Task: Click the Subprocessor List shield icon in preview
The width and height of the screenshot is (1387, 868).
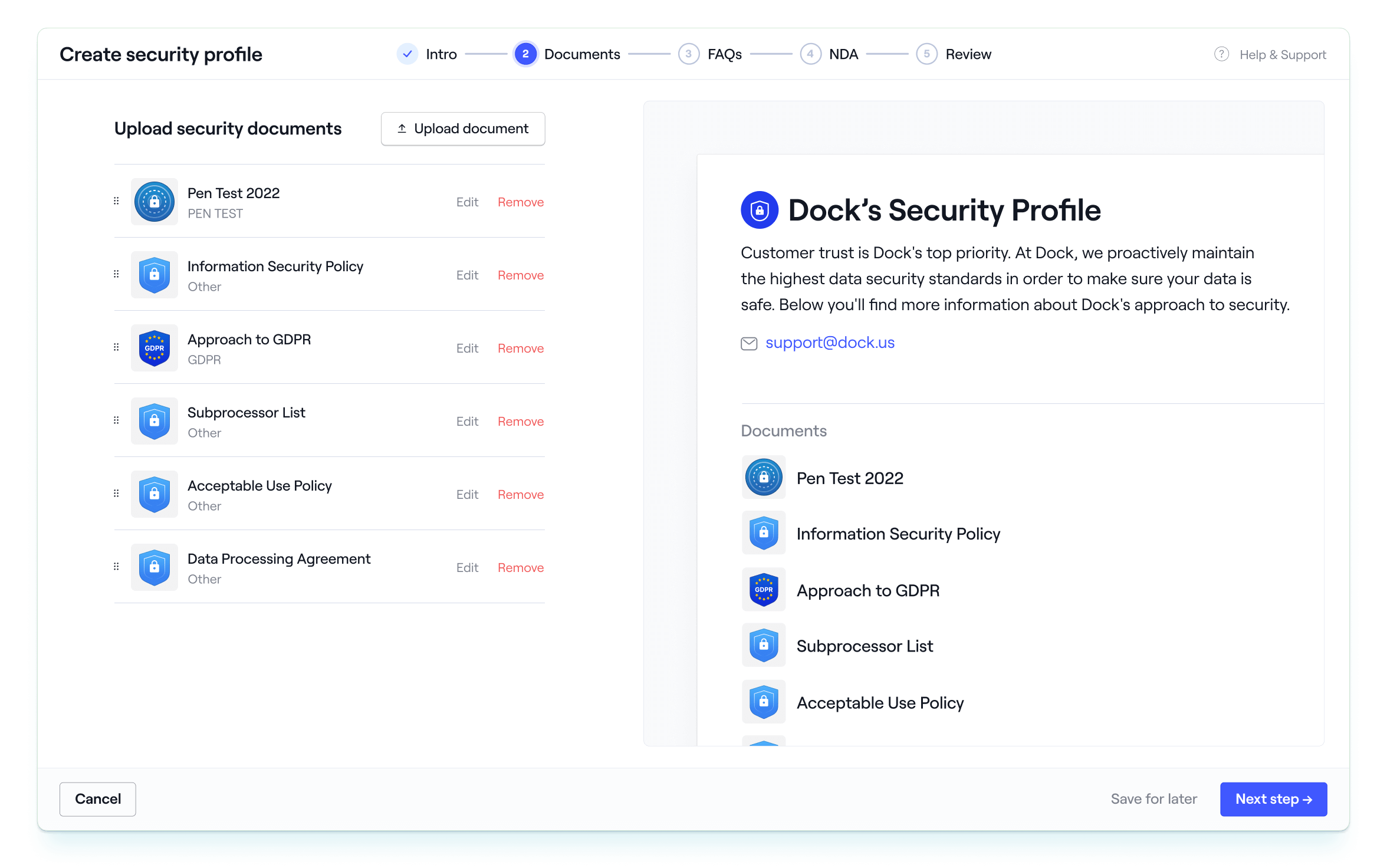Action: point(764,646)
